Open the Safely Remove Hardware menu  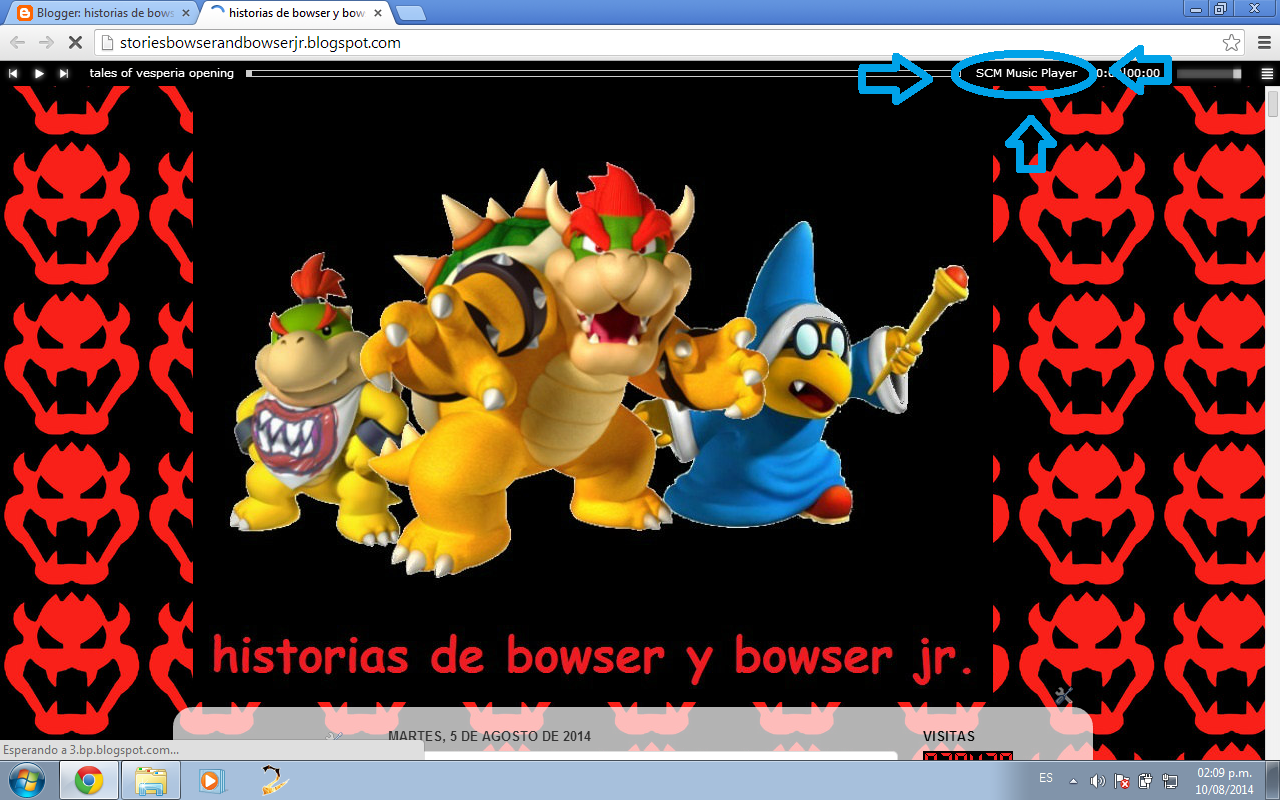(1147, 782)
